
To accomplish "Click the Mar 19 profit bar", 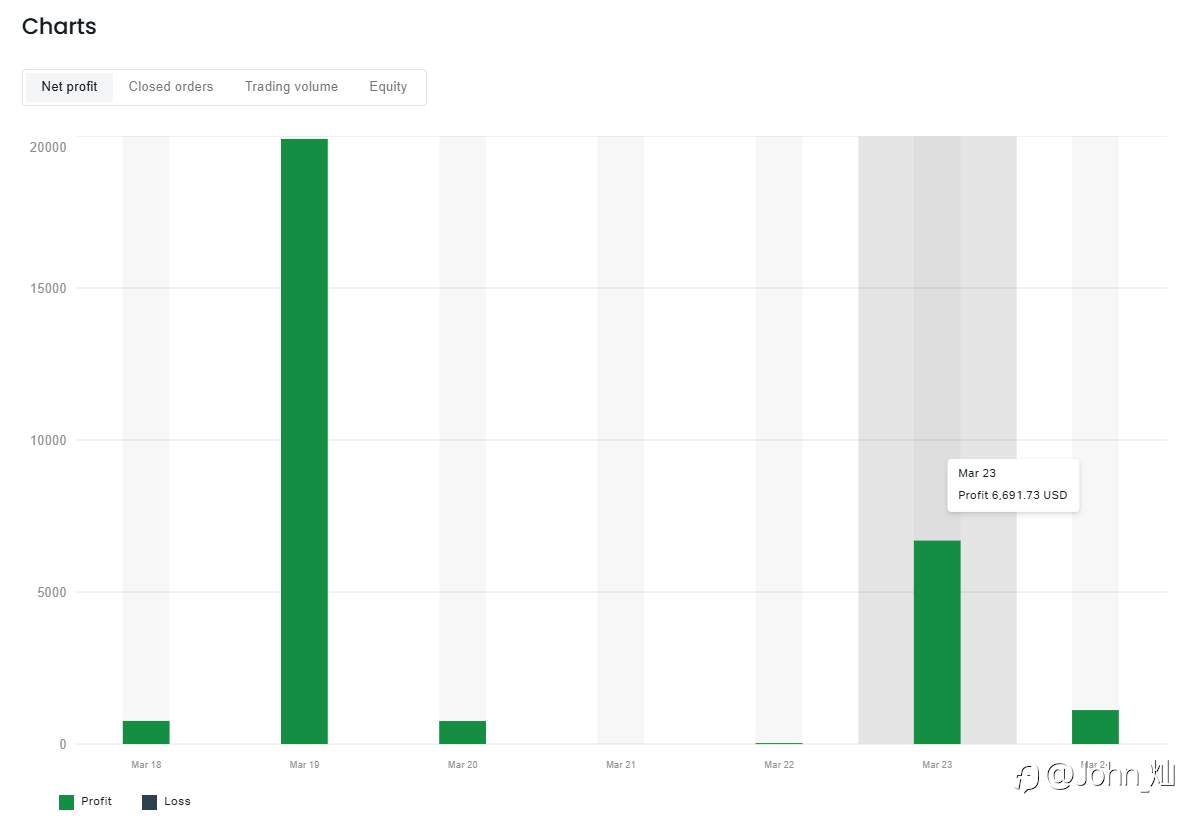I will point(305,441).
